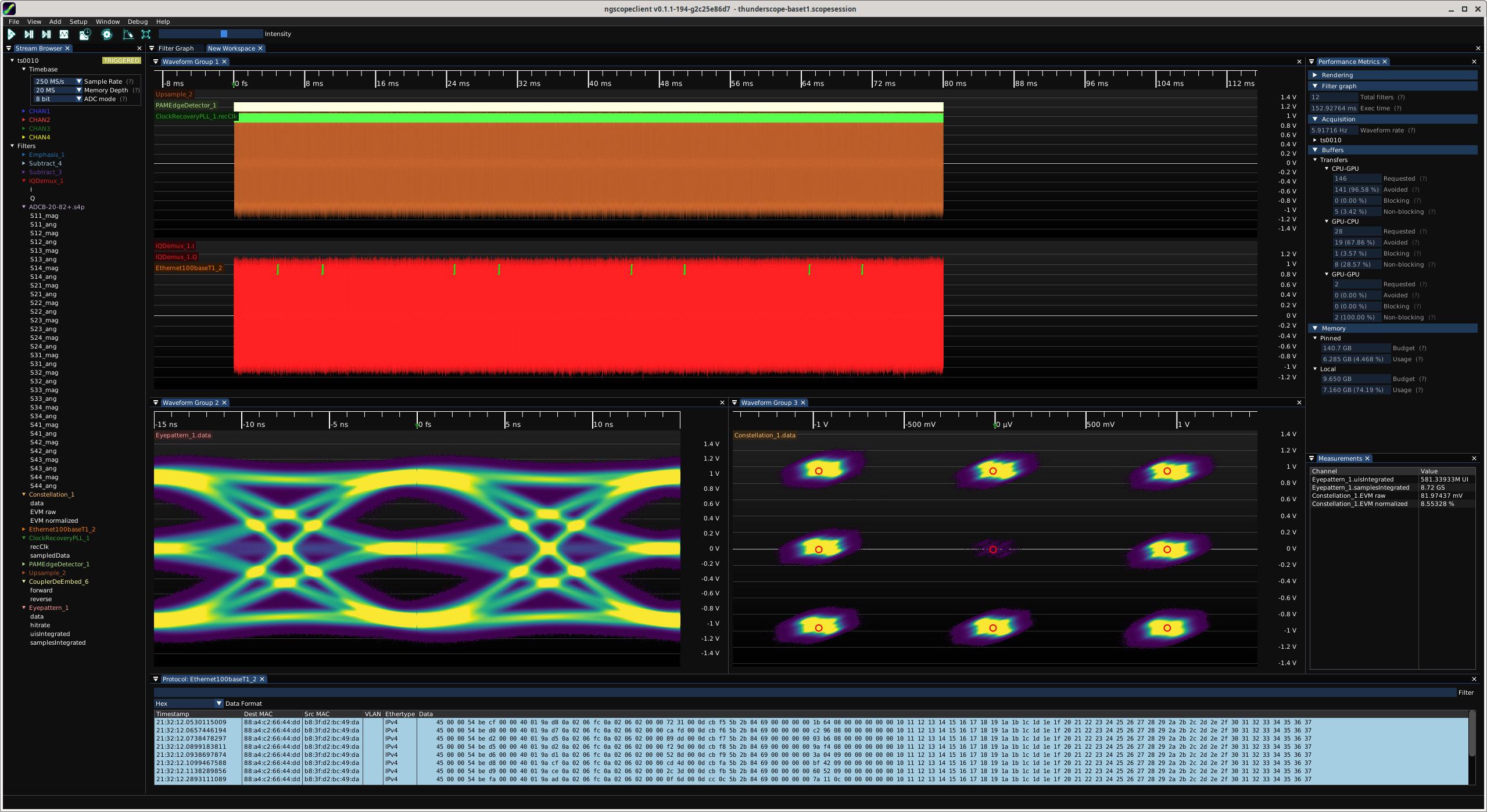Switch to the Filter Graph tab

pos(175,48)
